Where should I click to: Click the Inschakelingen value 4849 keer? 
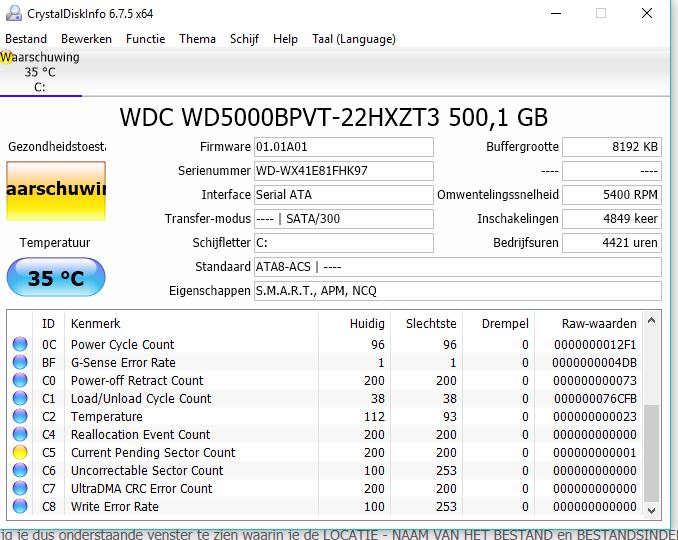click(612, 219)
